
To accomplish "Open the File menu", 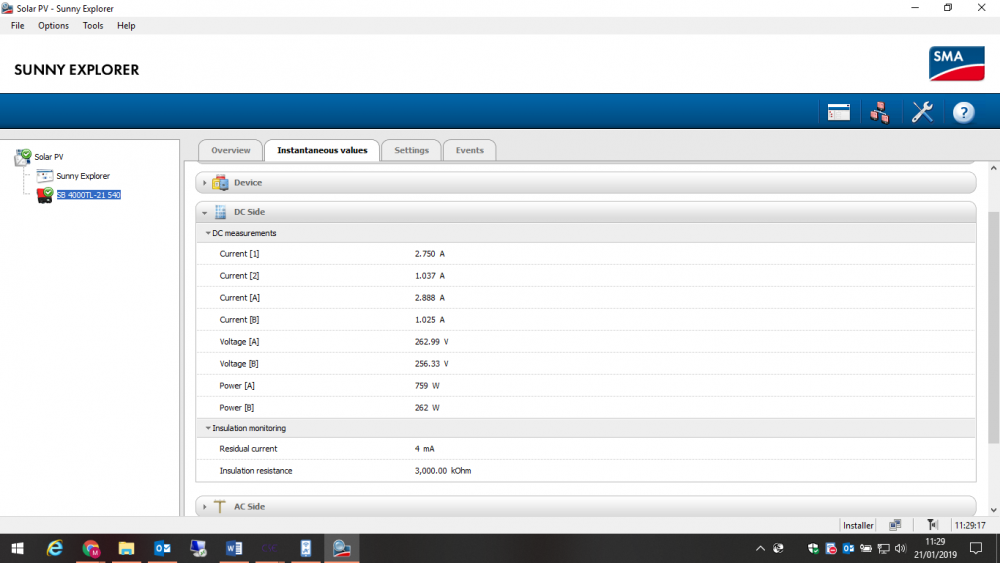I will point(17,26).
